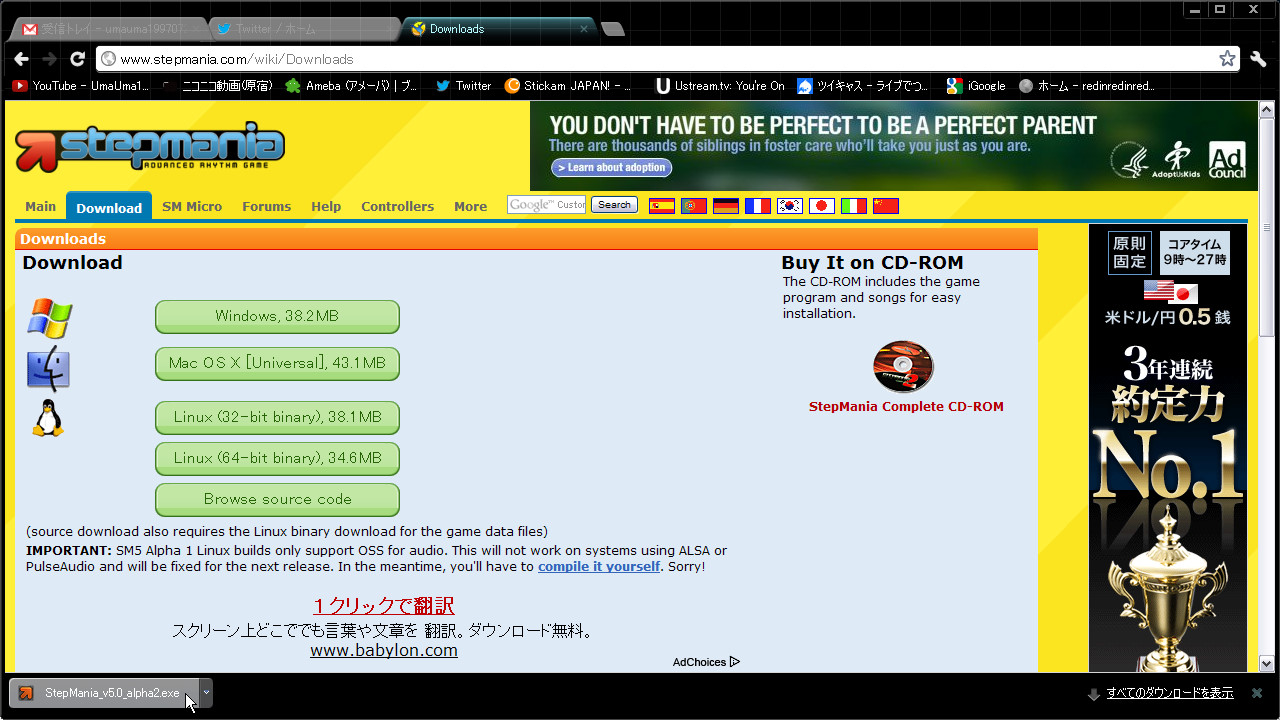Open StepMania_v5.0_alpha2.exe download item
This screenshot has width=1280, height=720.
point(104,693)
